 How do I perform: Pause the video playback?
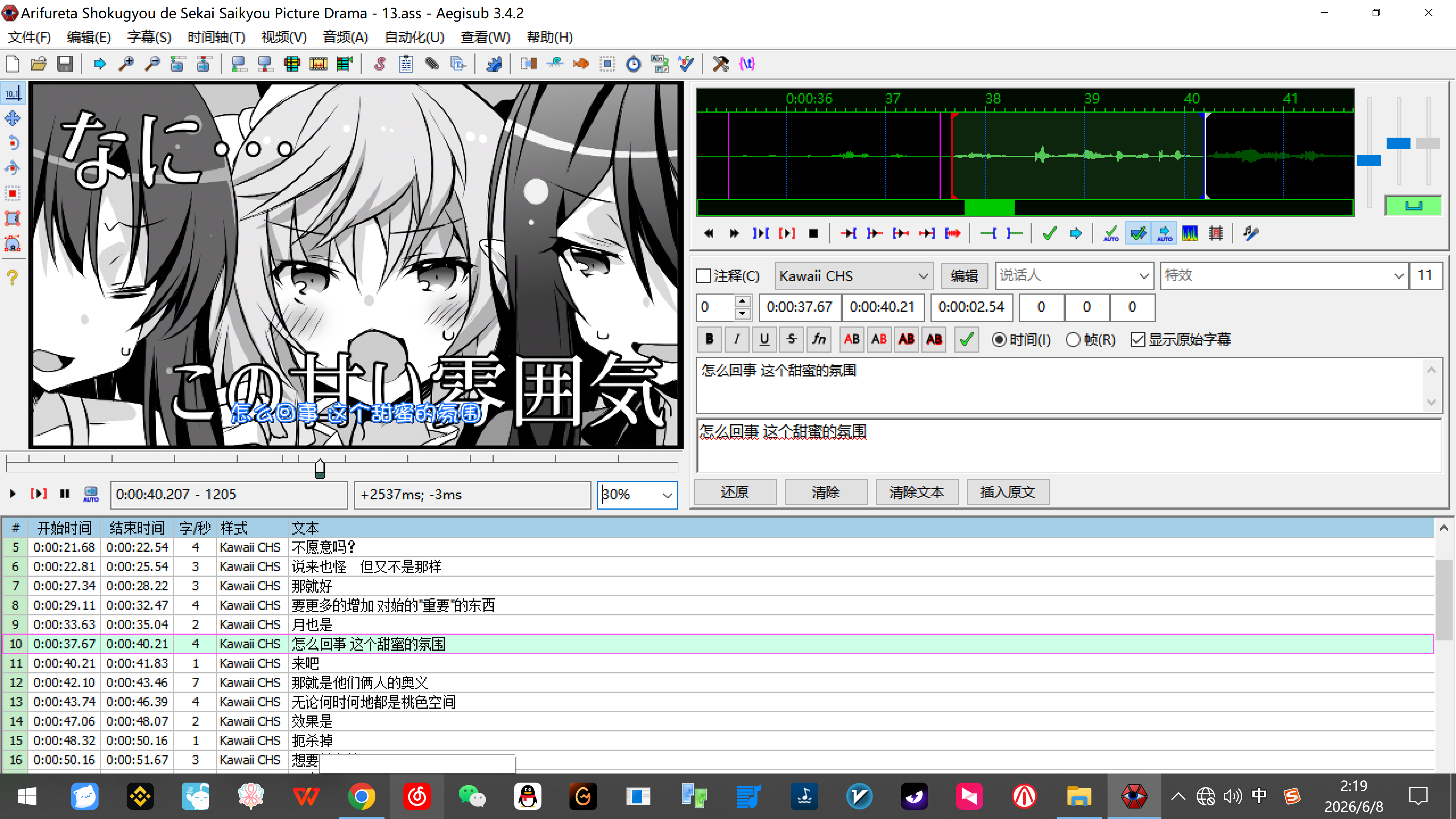point(65,494)
